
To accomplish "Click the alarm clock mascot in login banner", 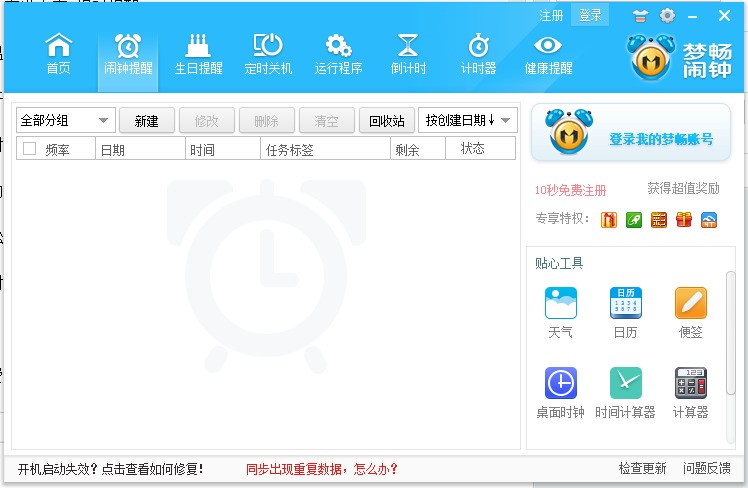I will click(569, 131).
